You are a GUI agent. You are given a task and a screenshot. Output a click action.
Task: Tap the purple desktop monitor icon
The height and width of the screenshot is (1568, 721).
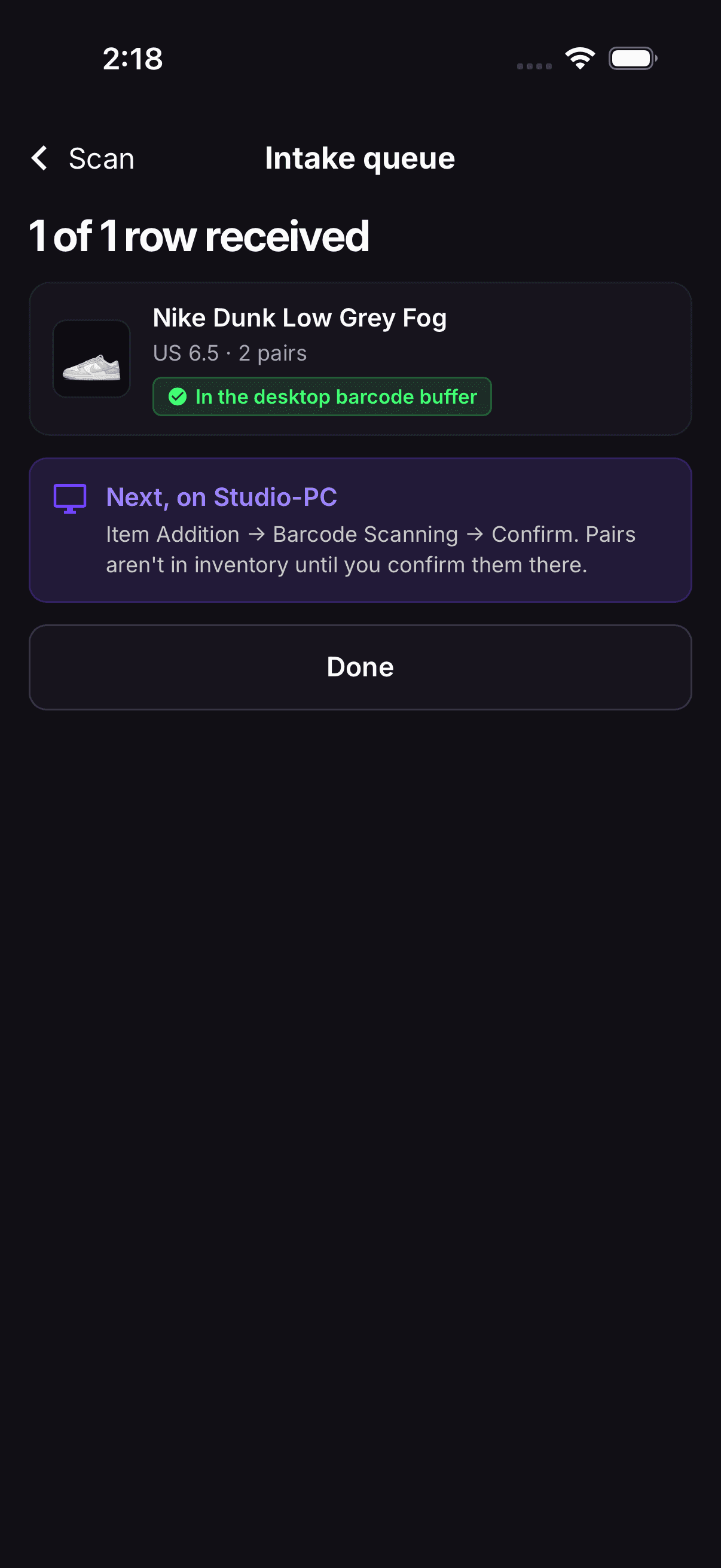coord(70,499)
